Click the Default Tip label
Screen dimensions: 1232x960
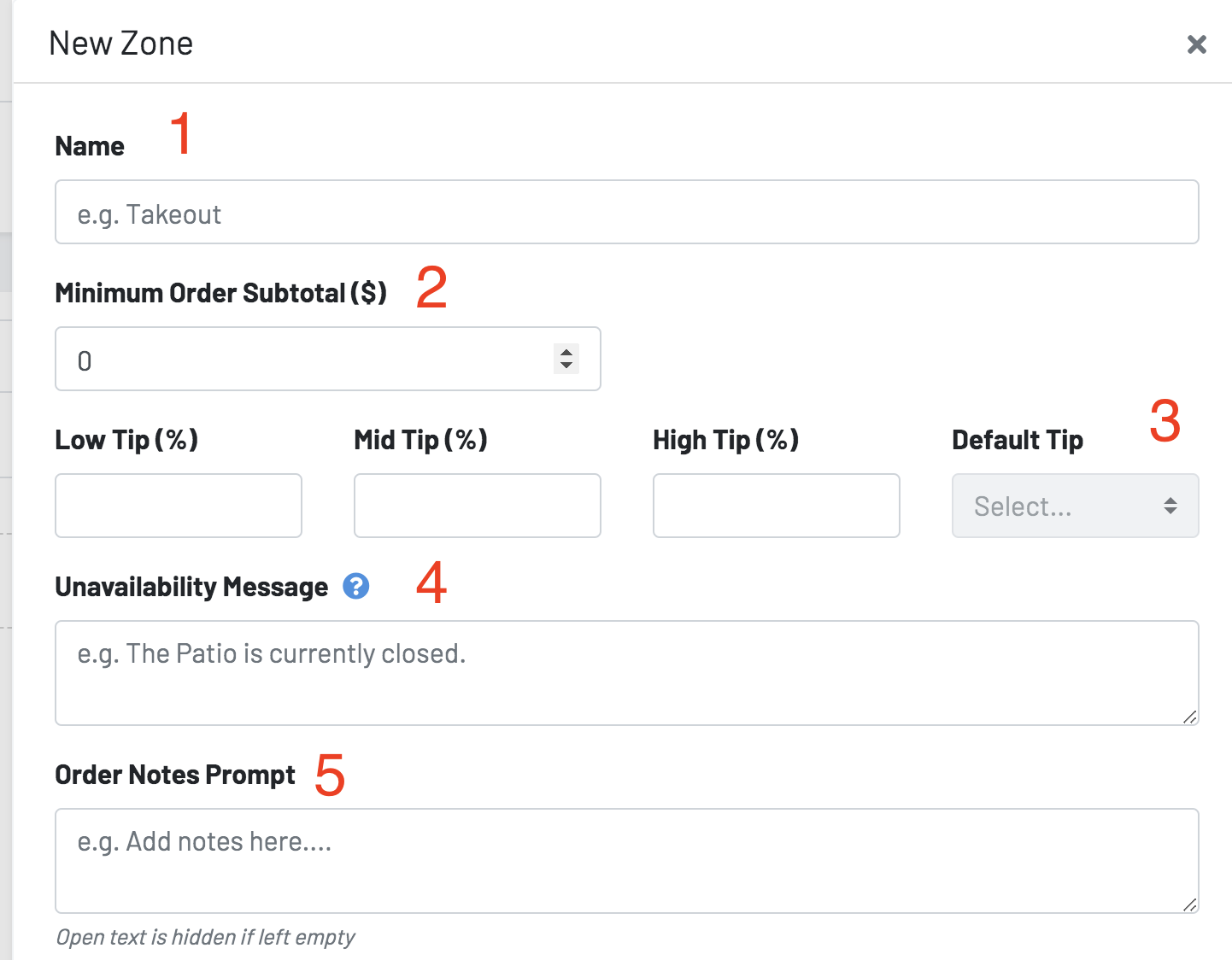[x=1018, y=440]
